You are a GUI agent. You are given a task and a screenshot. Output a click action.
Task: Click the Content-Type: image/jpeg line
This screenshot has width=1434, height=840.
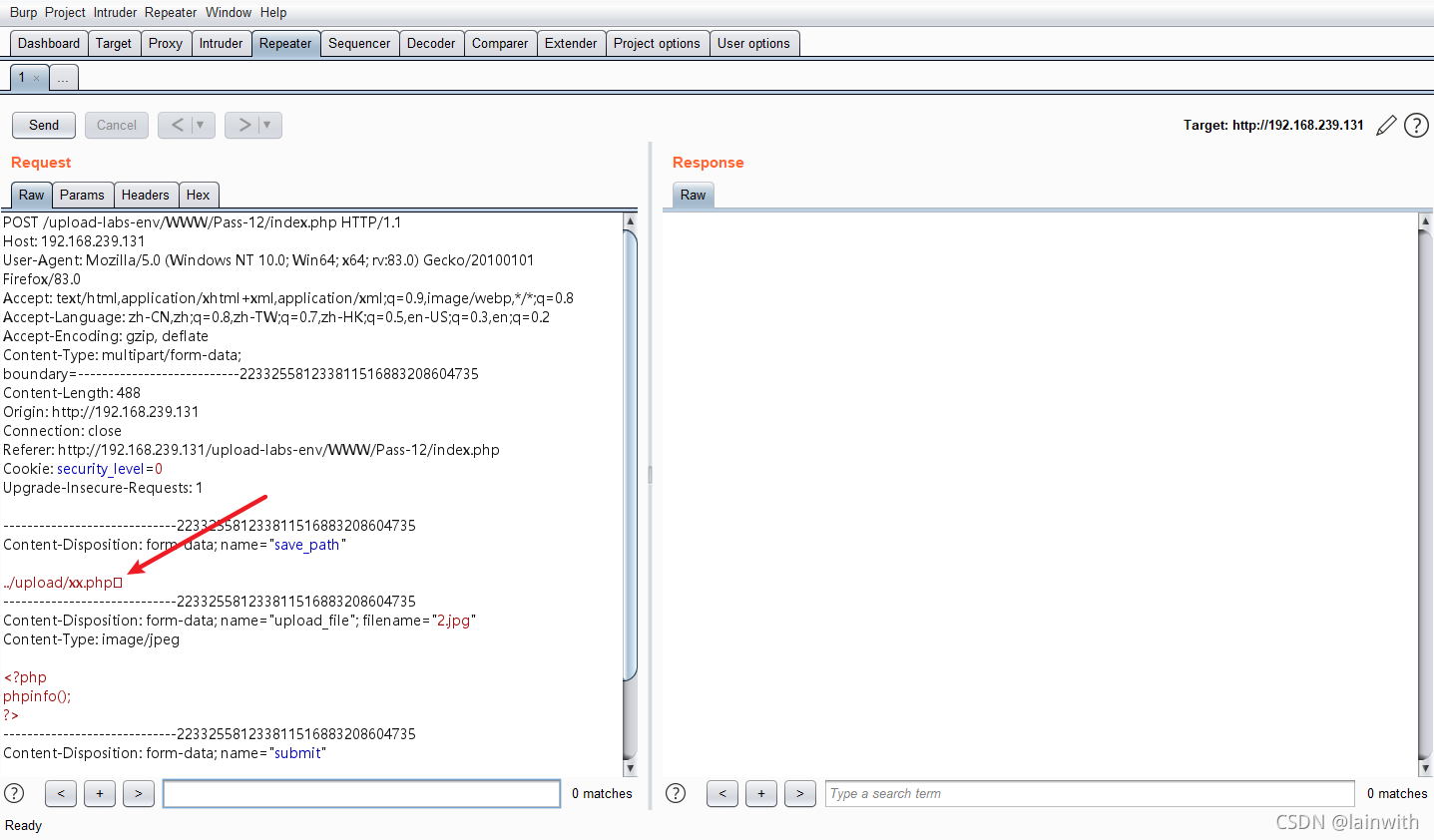[92, 639]
